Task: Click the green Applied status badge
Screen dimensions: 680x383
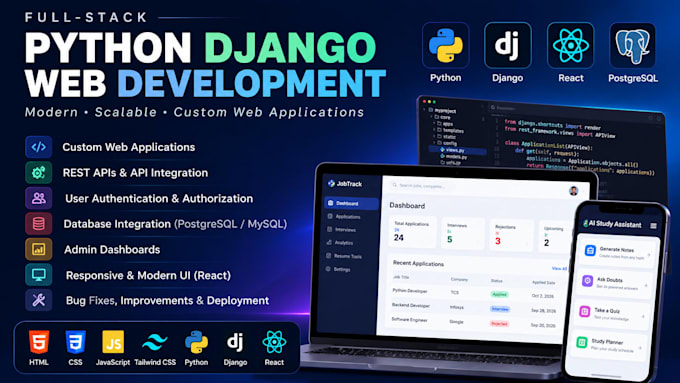Action: pyautogui.click(x=500, y=294)
